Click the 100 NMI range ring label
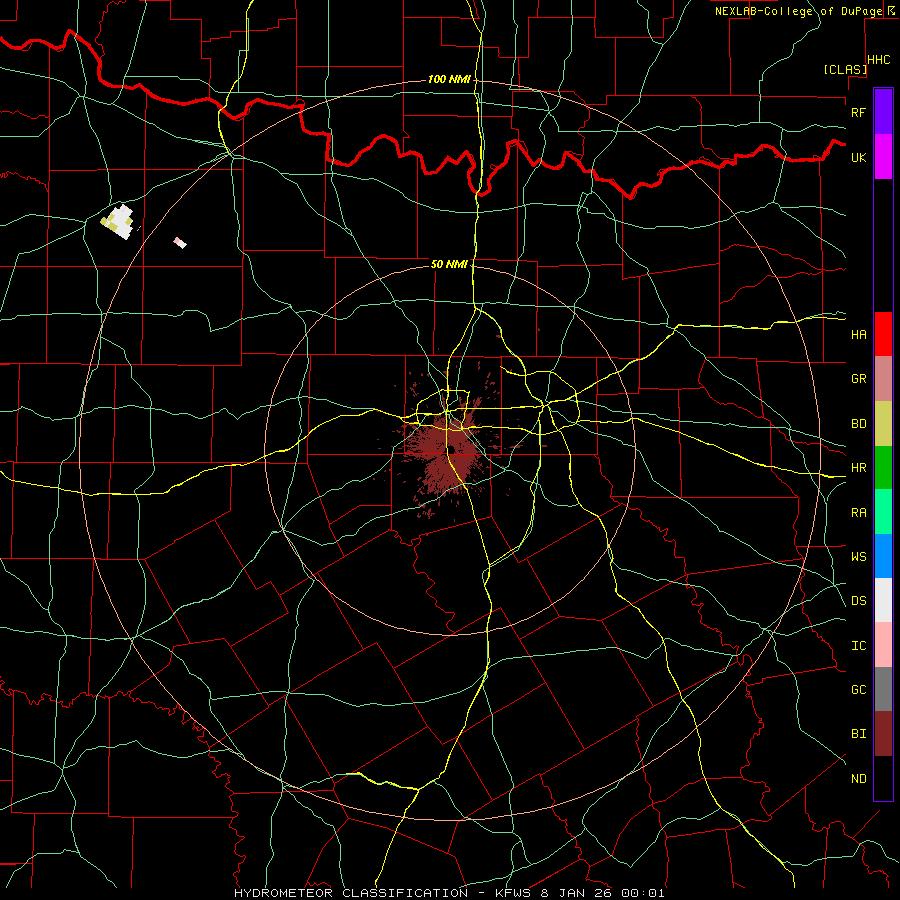This screenshot has width=900, height=900. point(449,79)
